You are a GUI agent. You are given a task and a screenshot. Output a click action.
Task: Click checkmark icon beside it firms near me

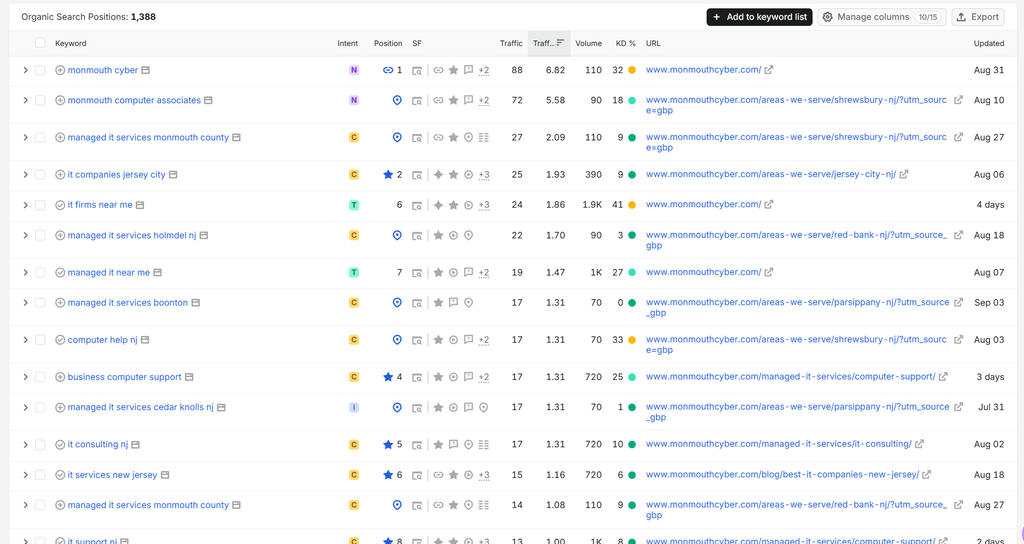point(60,205)
